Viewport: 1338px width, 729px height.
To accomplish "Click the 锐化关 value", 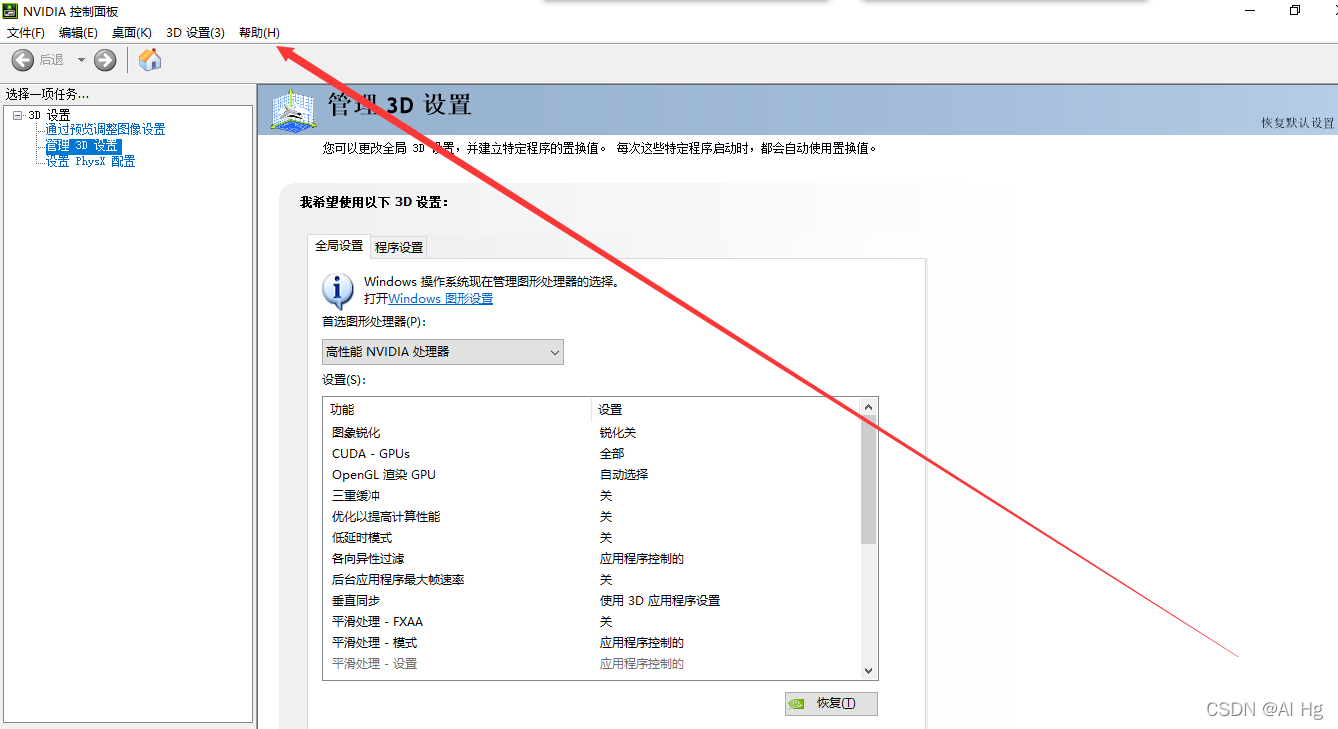I will click(618, 433).
